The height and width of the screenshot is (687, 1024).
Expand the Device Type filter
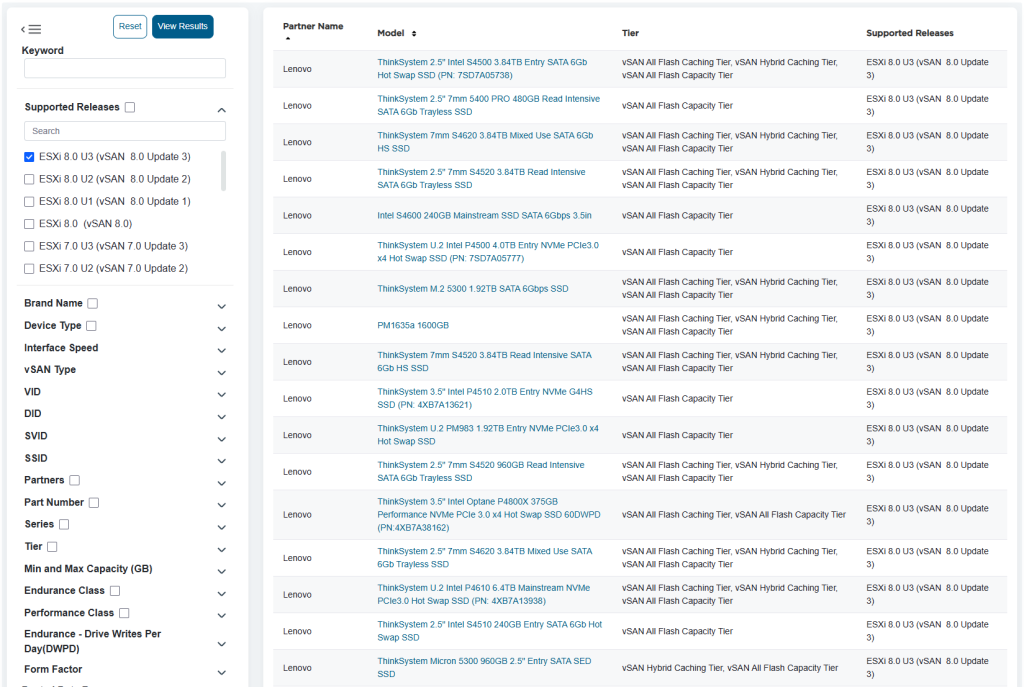[222, 328]
